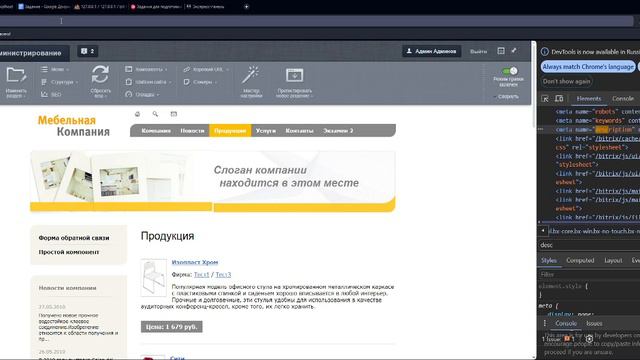The height and width of the screenshot is (360, 640).
Task: Open the Styles pane tab
Action: pos(549,260)
